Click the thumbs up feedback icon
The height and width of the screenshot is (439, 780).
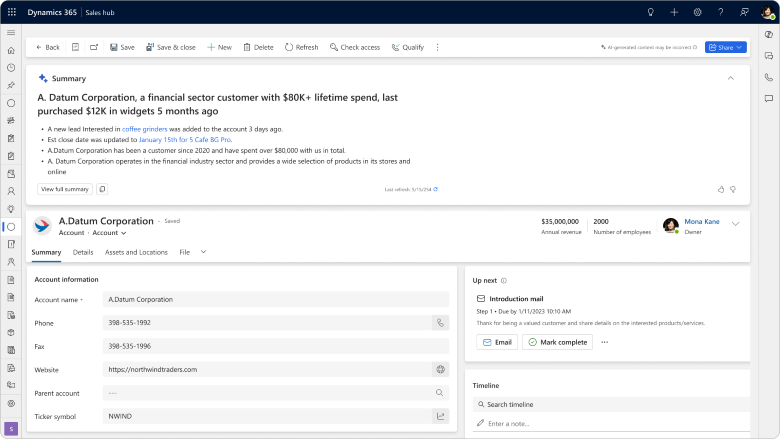tap(720, 189)
